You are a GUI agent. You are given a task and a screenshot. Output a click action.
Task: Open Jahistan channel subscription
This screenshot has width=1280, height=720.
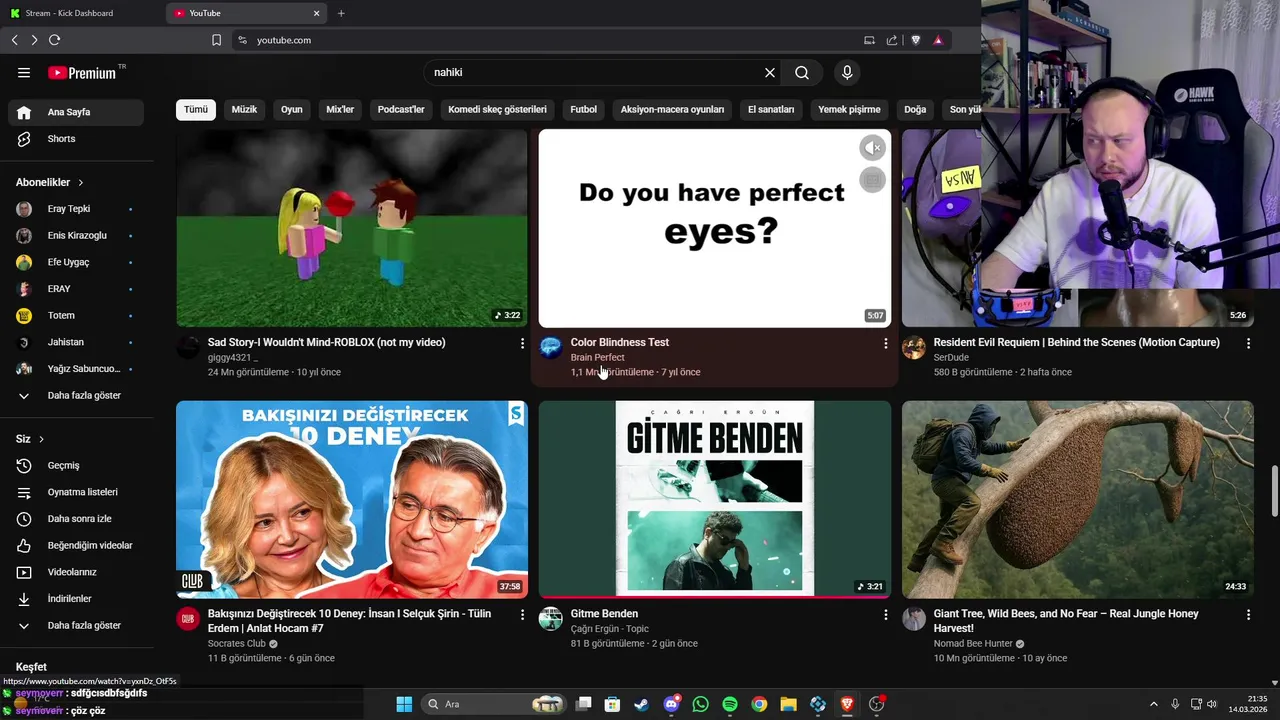(76, 342)
